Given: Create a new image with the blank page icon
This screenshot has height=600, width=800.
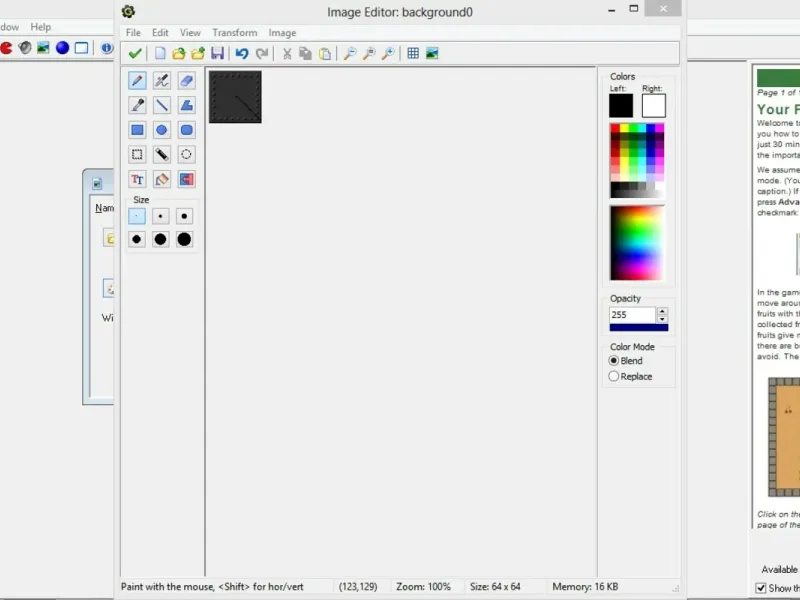Looking at the screenshot, I should click(160, 53).
